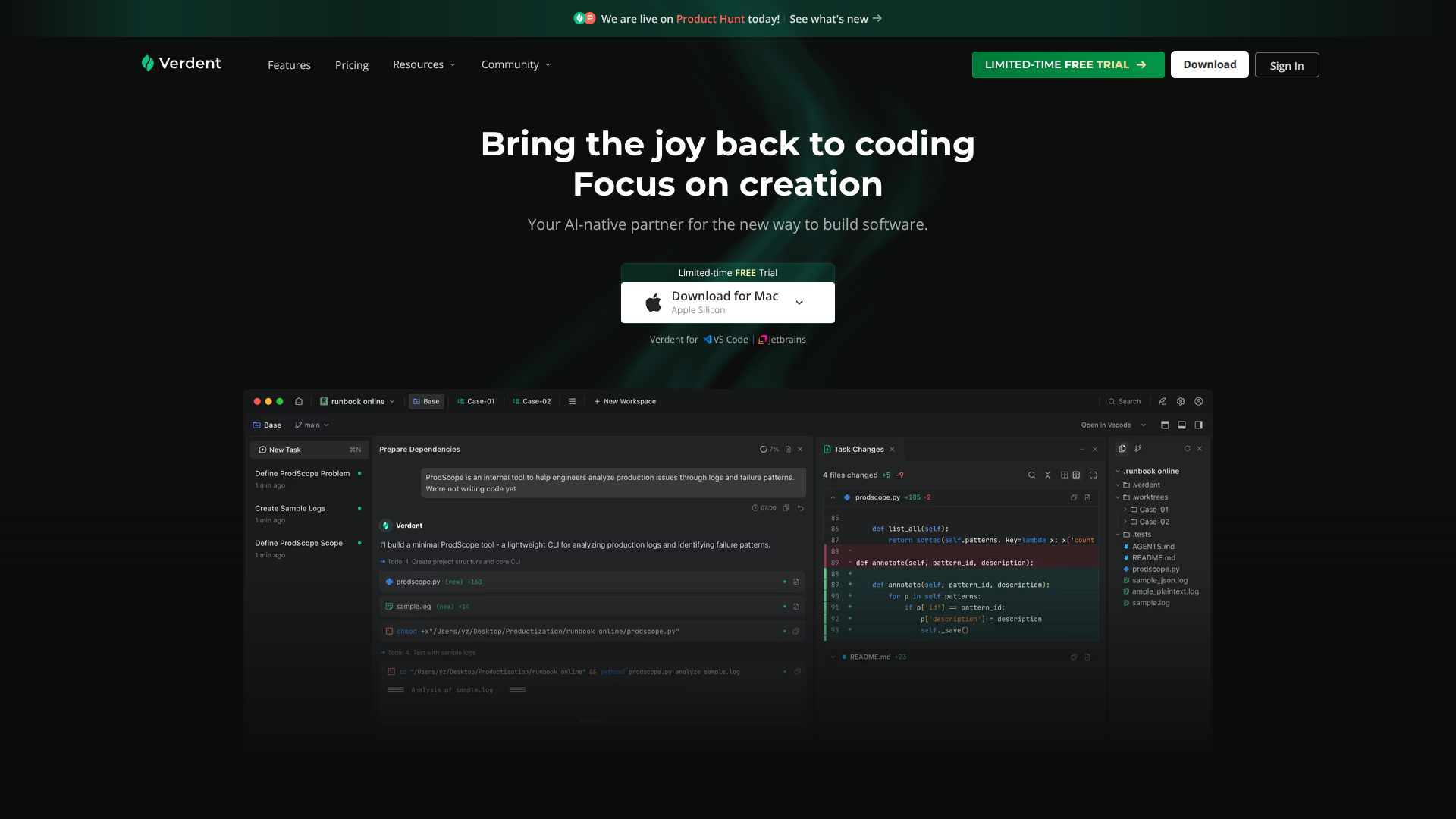This screenshot has height=819, width=1456.
Task: Click the fullscreen icon in Task Changes
Action: point(1093,475)
